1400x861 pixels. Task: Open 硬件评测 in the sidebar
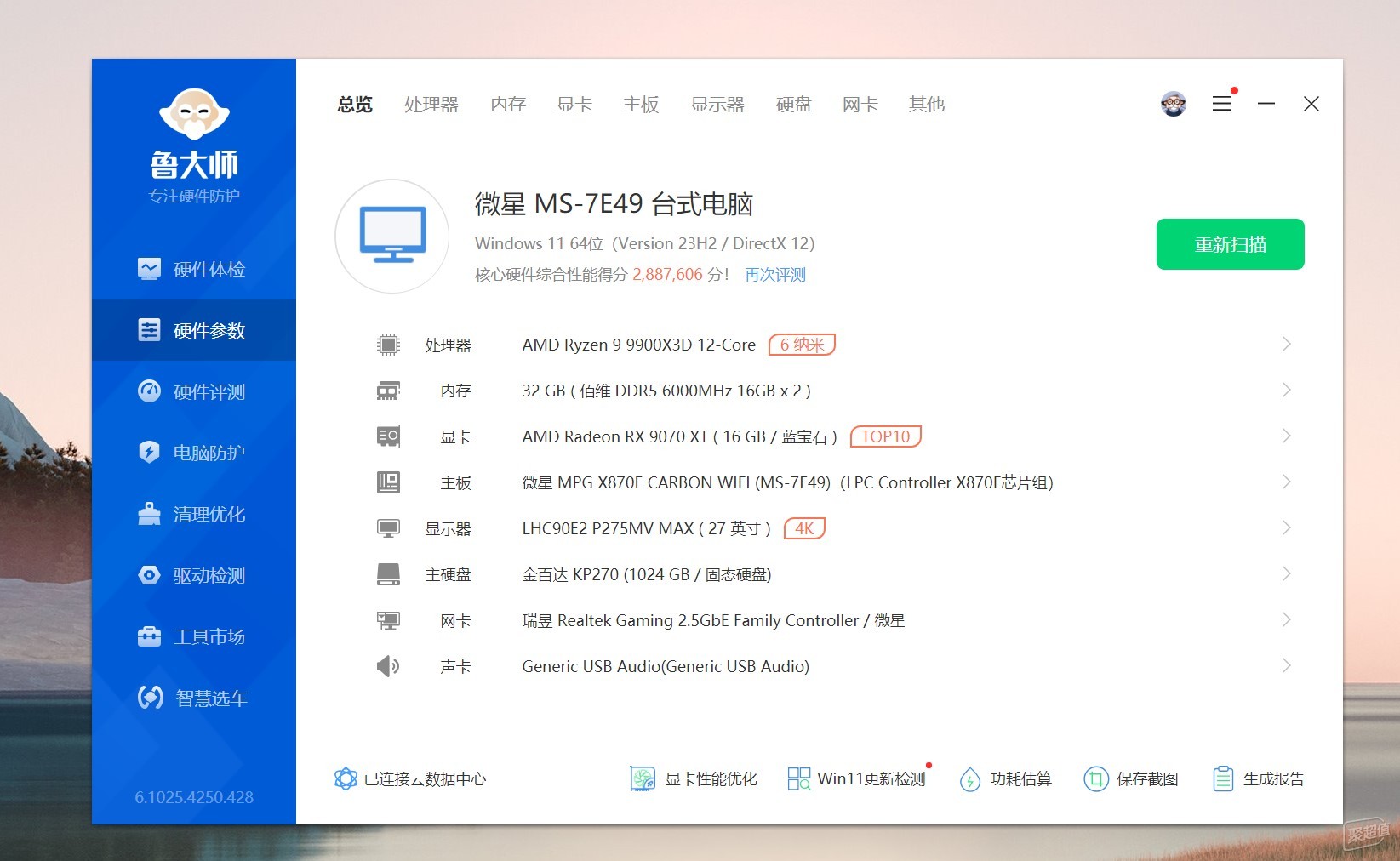[x=194, y=391]
